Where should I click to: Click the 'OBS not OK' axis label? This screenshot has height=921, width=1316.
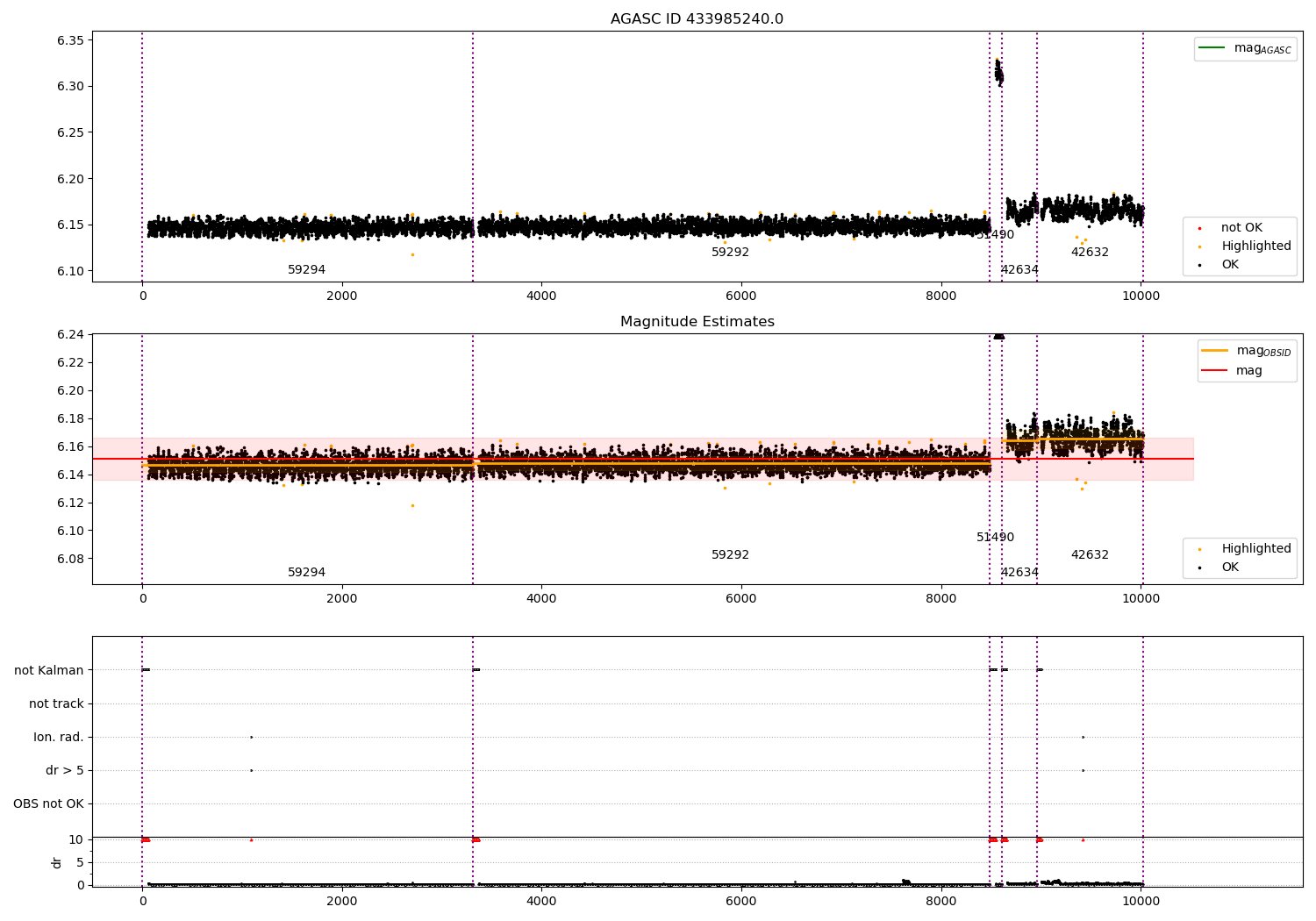pos(48,804)
